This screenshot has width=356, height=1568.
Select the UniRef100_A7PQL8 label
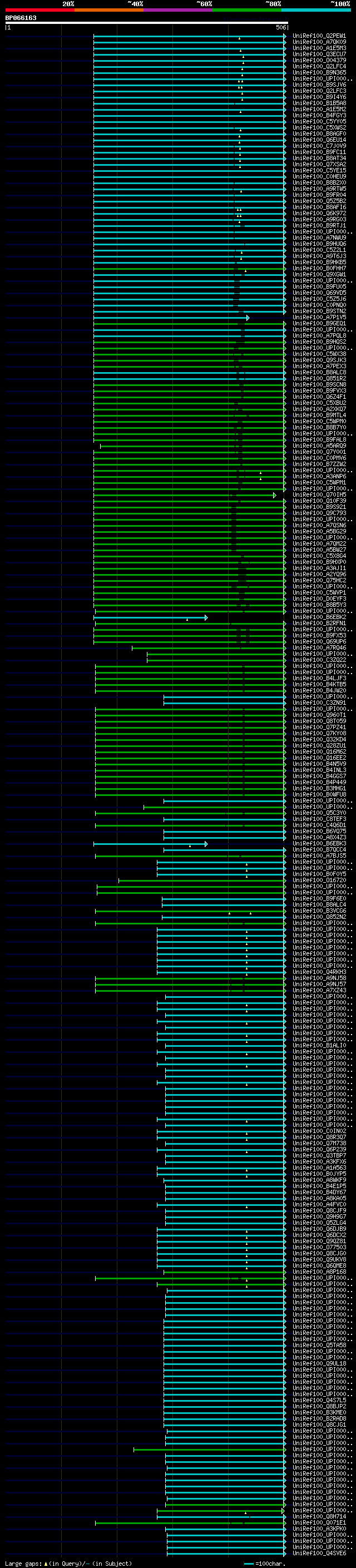click(x=319, y=335)
